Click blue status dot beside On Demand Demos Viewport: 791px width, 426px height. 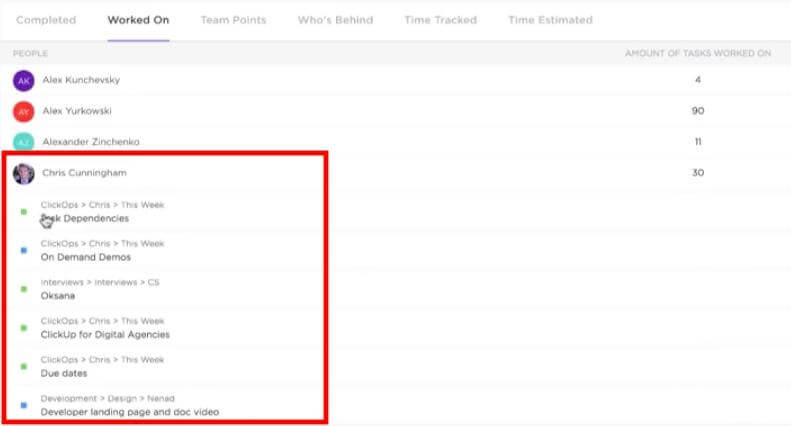(x=24, y=250)
